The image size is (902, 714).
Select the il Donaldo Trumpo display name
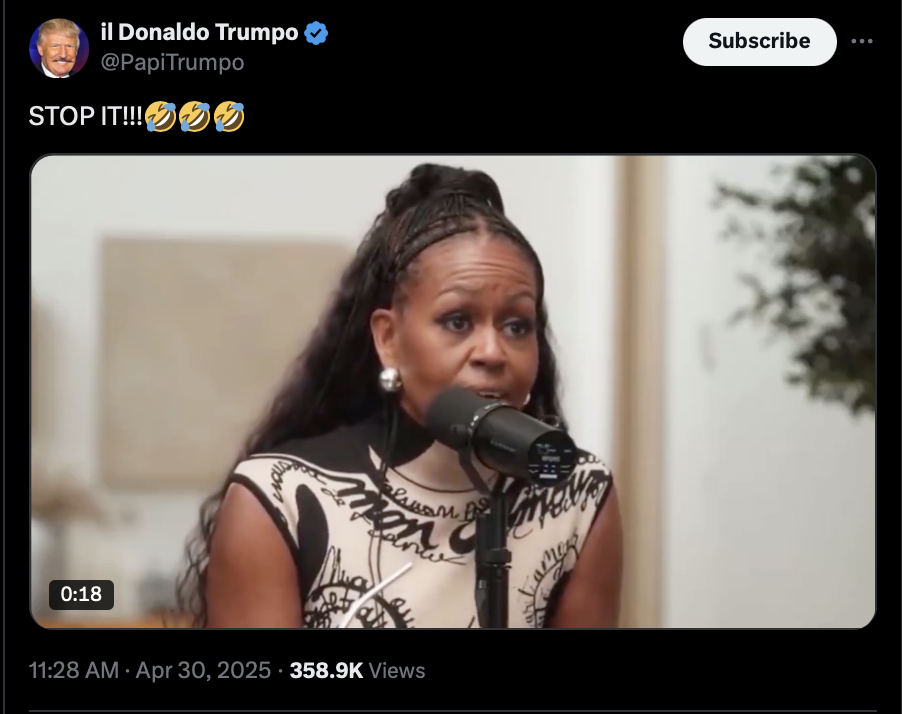(x=199, y=32)
